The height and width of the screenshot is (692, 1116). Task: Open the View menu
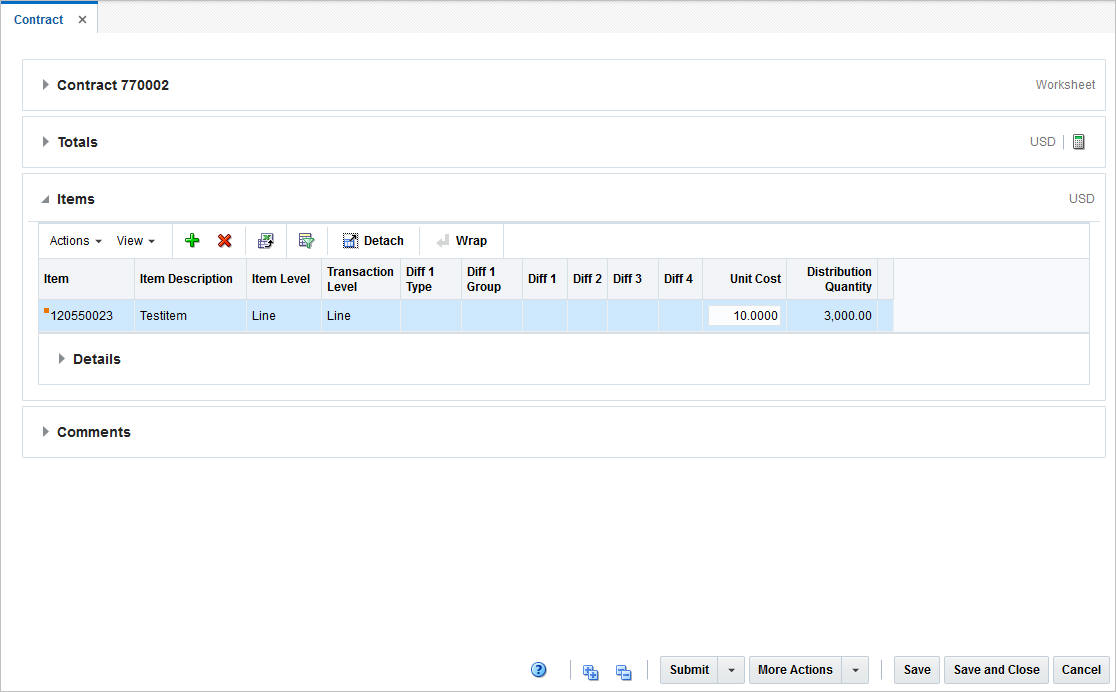(x=136, y=241)
